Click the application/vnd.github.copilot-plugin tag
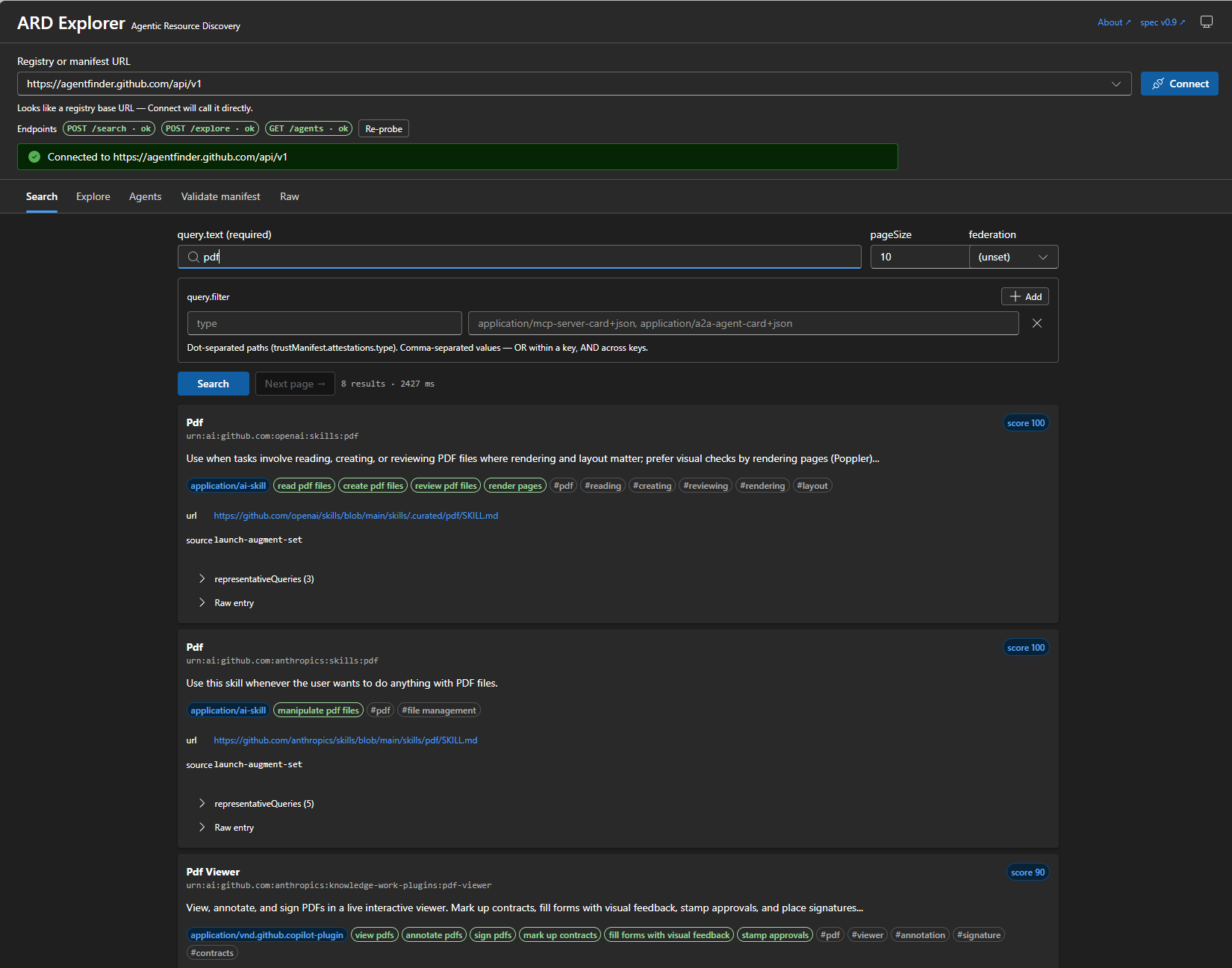The image size is (1232, 968). [x=267, y=935]
